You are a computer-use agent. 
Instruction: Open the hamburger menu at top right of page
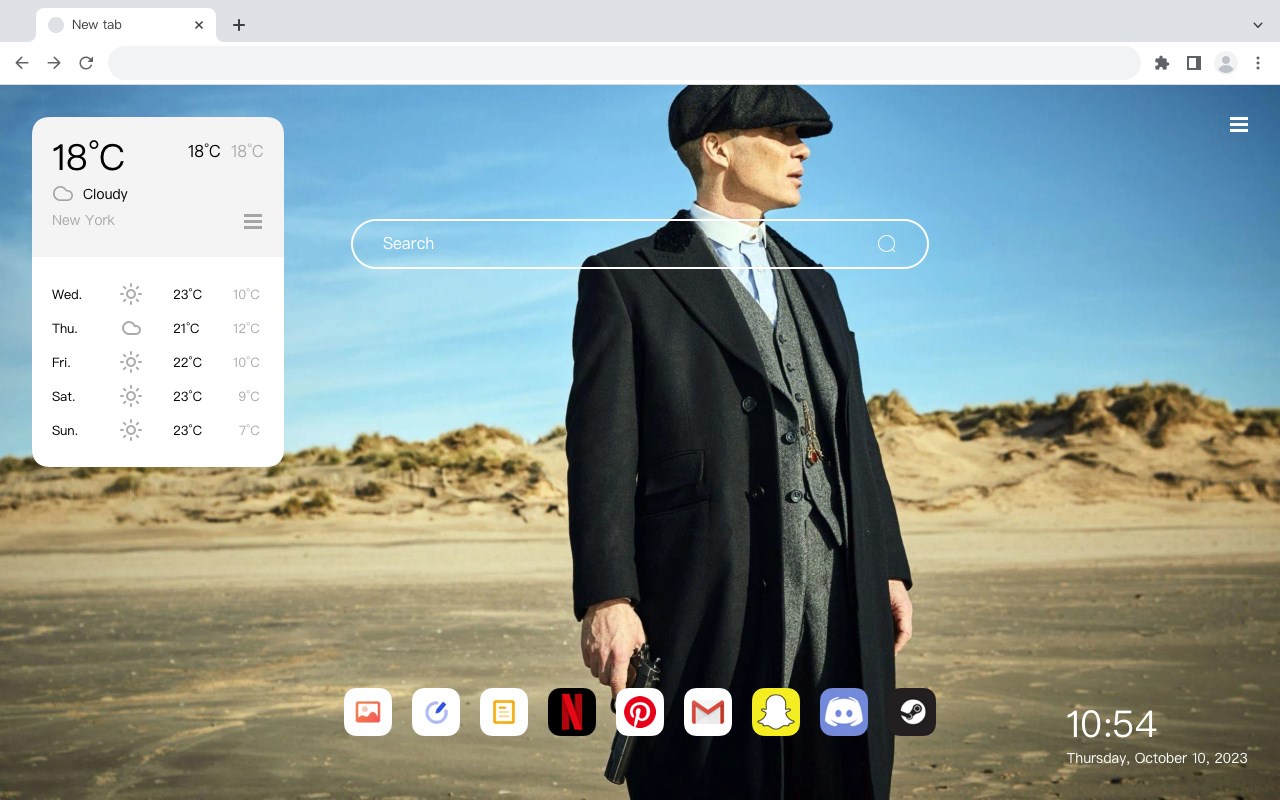pyautogui.click(x=1239, y=125)
